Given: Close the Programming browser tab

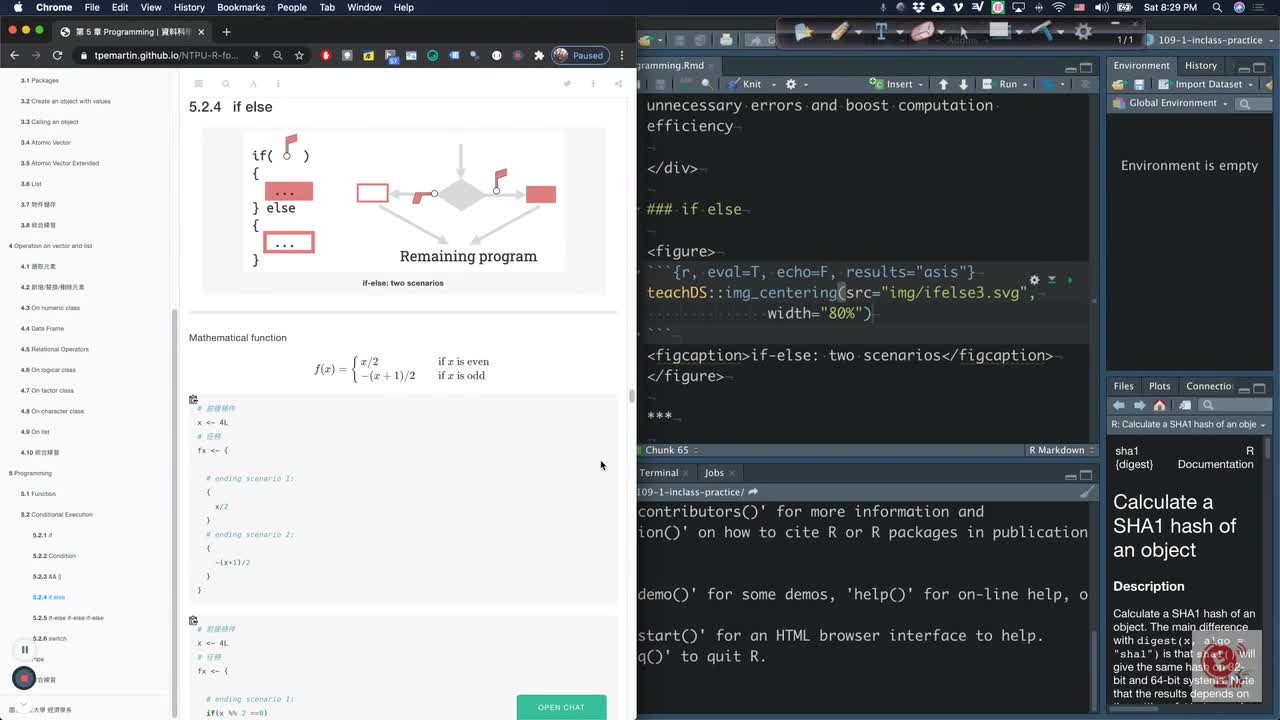Looking at the screenshot, I should click(x=201, y=31).
